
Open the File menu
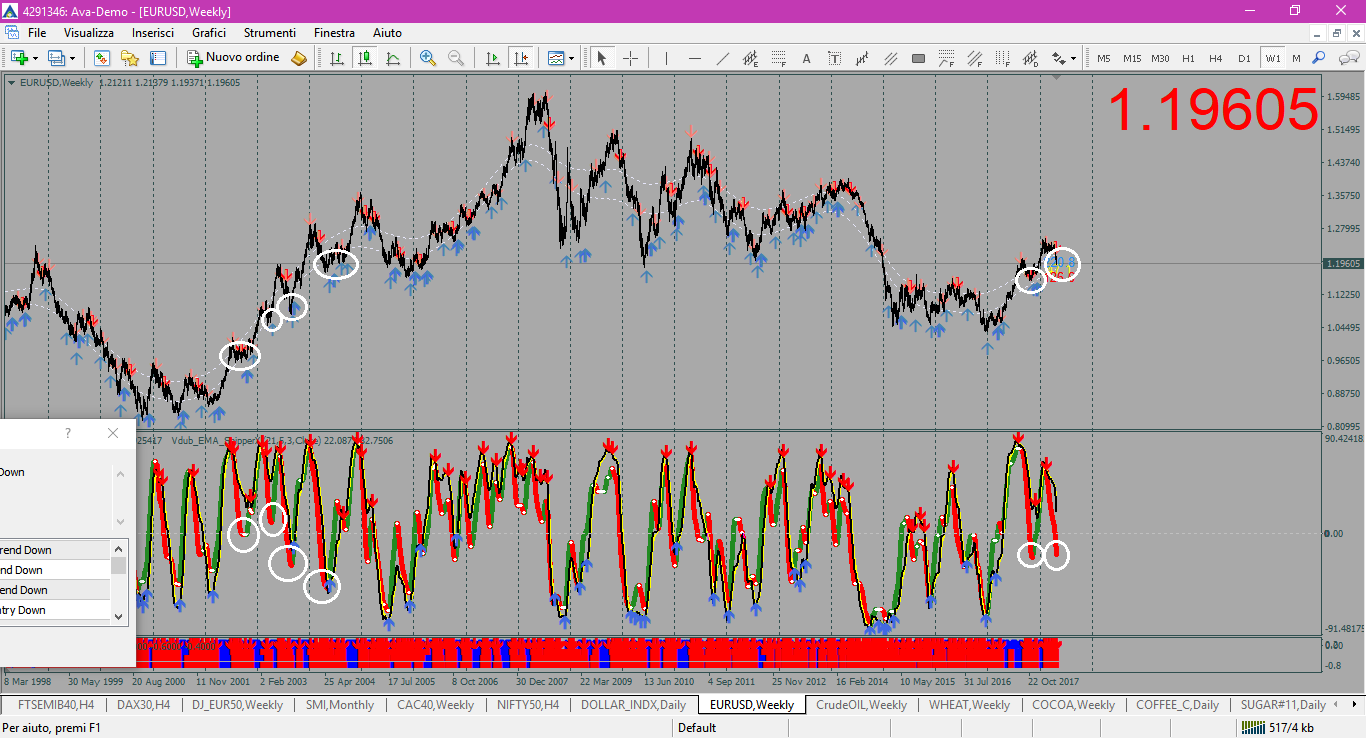(x=37, y=33)
